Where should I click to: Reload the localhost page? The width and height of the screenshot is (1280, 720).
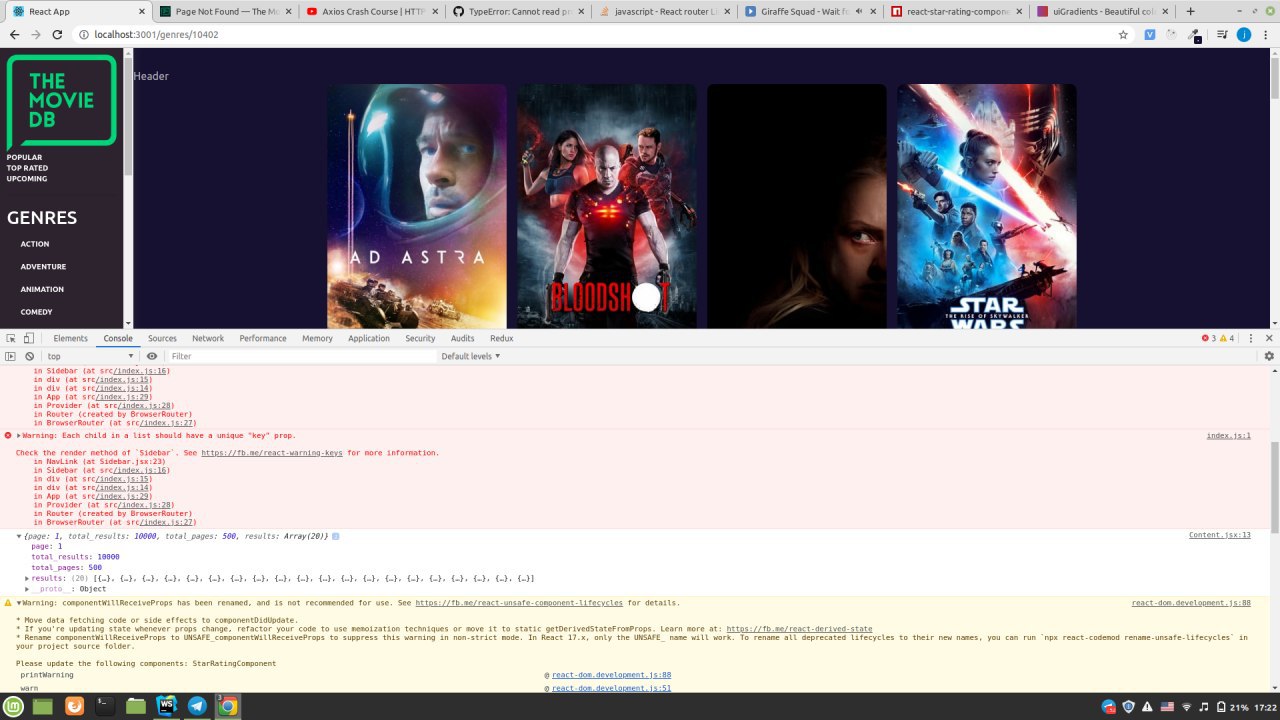(58, 34)
